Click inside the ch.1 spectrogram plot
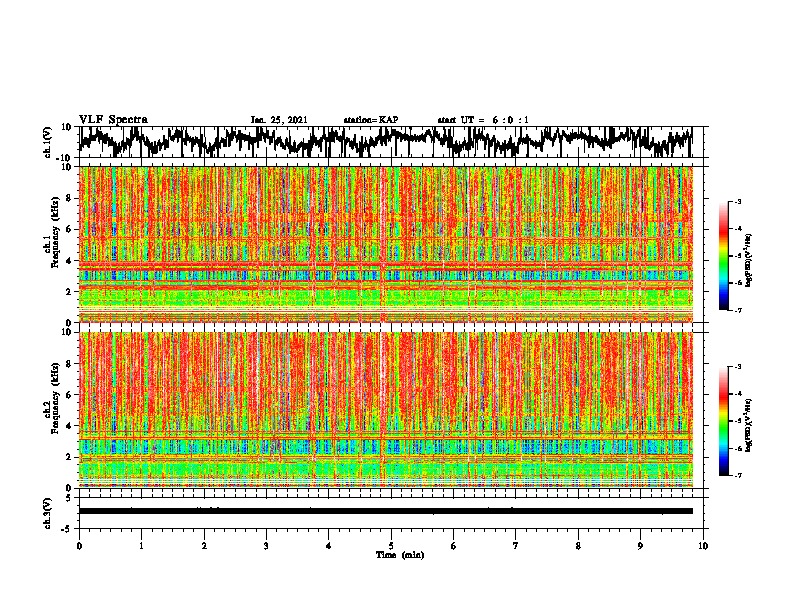Image resolution: width=792 pixels, height=612 pixels. click(x=386, y=244)
